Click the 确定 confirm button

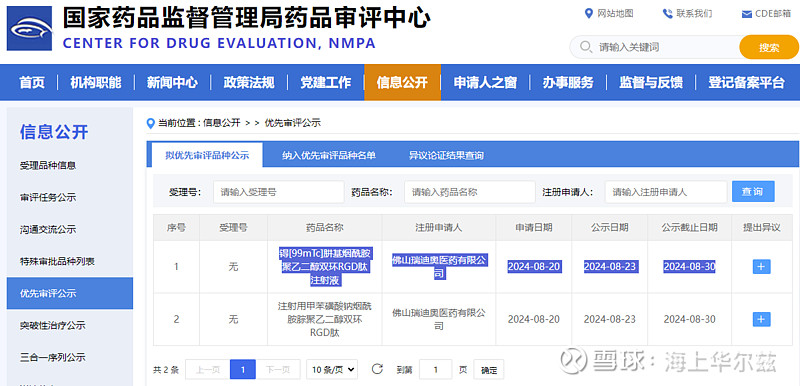pos(489,370)
